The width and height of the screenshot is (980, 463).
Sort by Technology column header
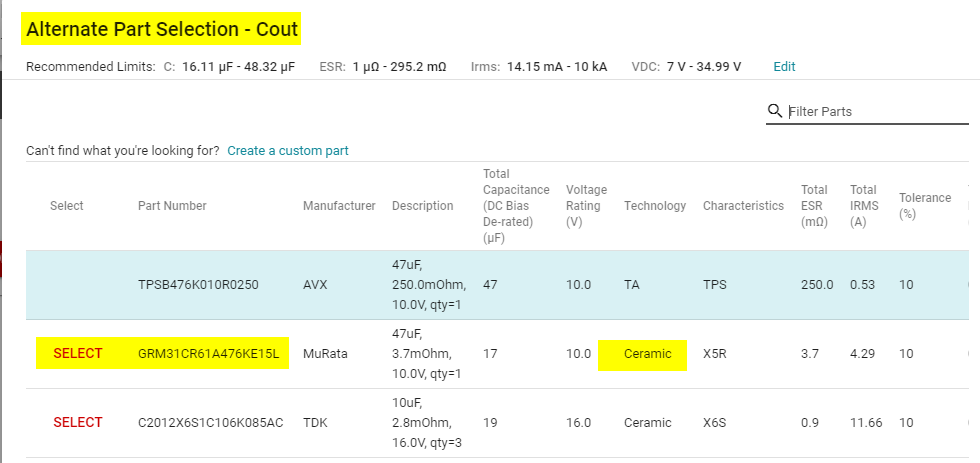click(x=655, y=206)
